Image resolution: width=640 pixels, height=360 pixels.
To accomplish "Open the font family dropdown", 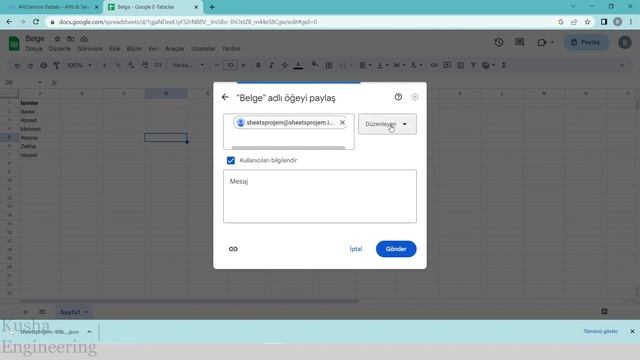I will (188, 65).
